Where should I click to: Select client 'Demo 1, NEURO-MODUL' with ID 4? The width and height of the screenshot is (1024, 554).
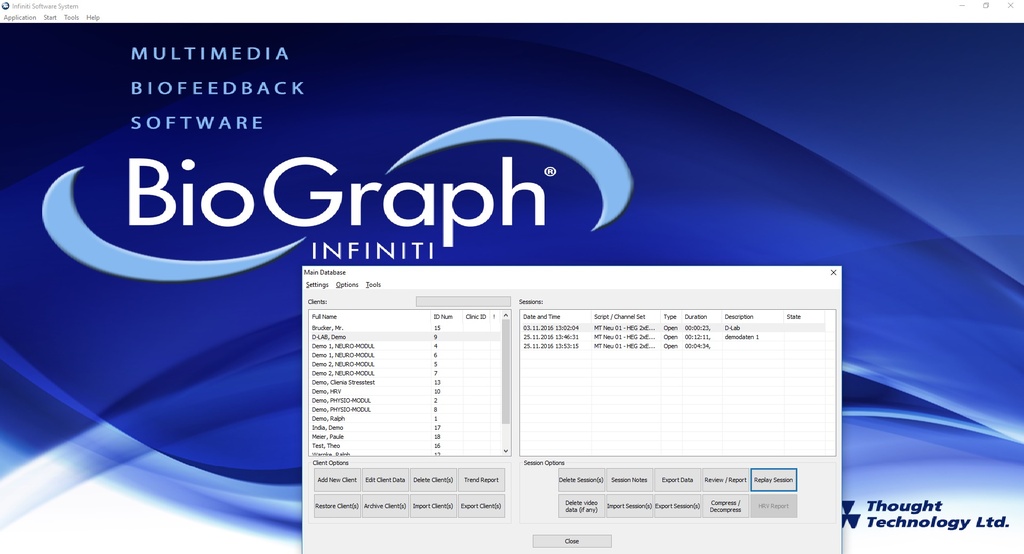[405, 346]
